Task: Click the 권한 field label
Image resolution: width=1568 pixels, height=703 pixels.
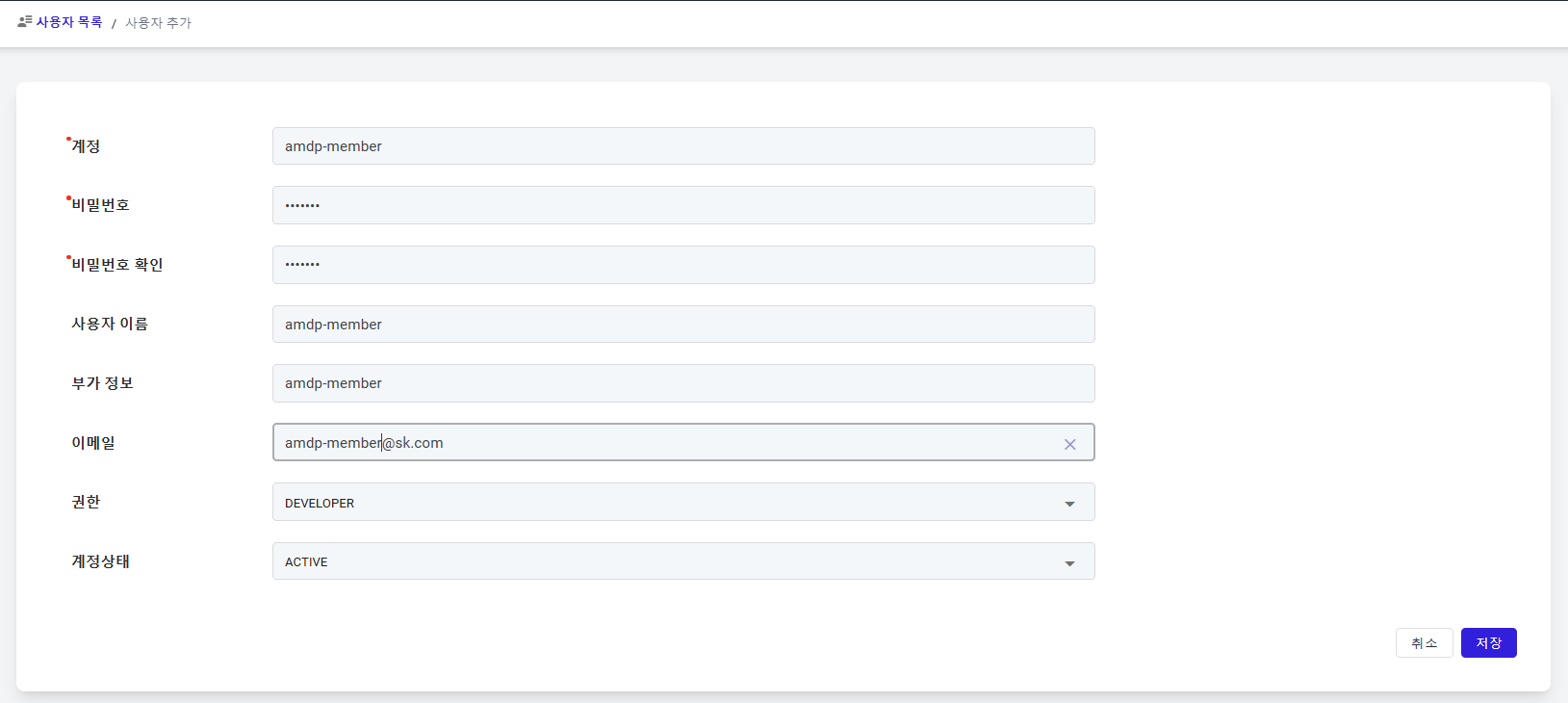Action: click(86, 502)
